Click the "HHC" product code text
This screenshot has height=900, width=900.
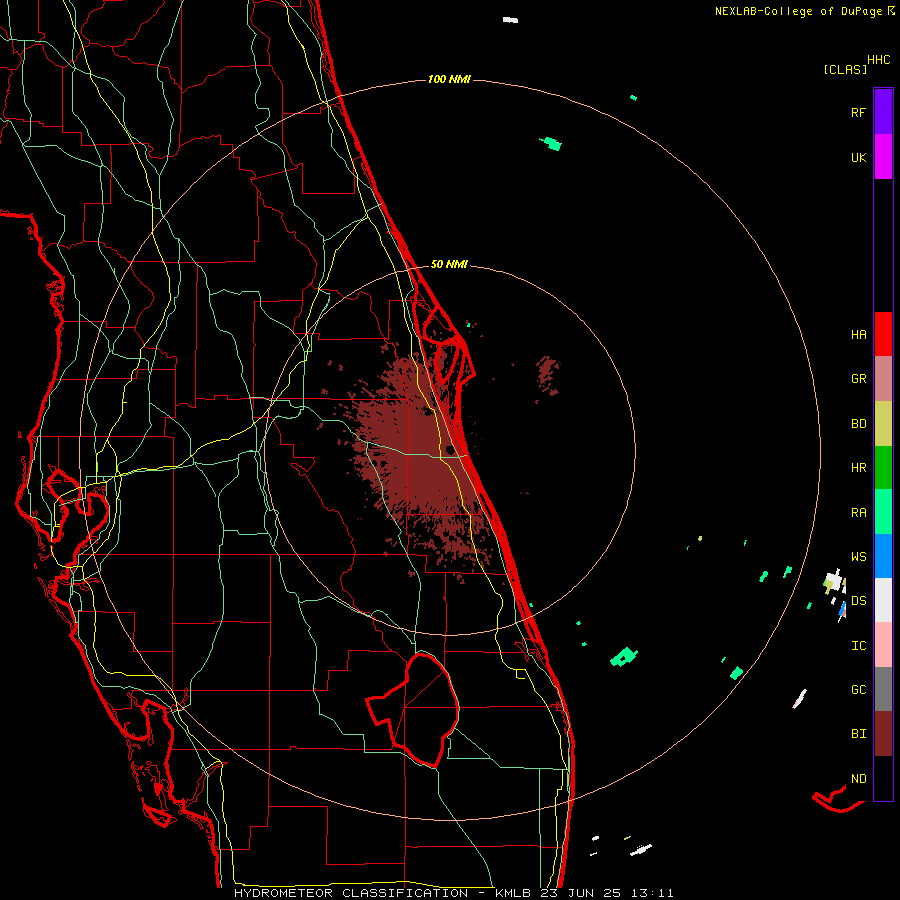tap(879, 60)
